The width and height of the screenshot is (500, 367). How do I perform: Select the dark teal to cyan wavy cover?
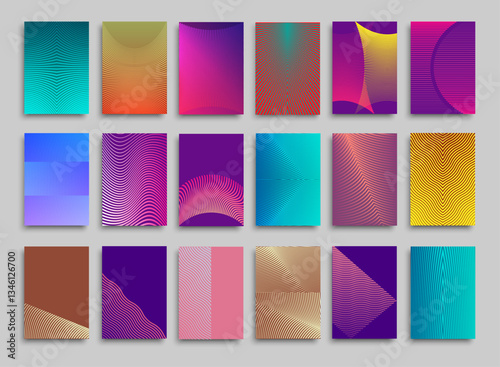(x=57, y=68)
